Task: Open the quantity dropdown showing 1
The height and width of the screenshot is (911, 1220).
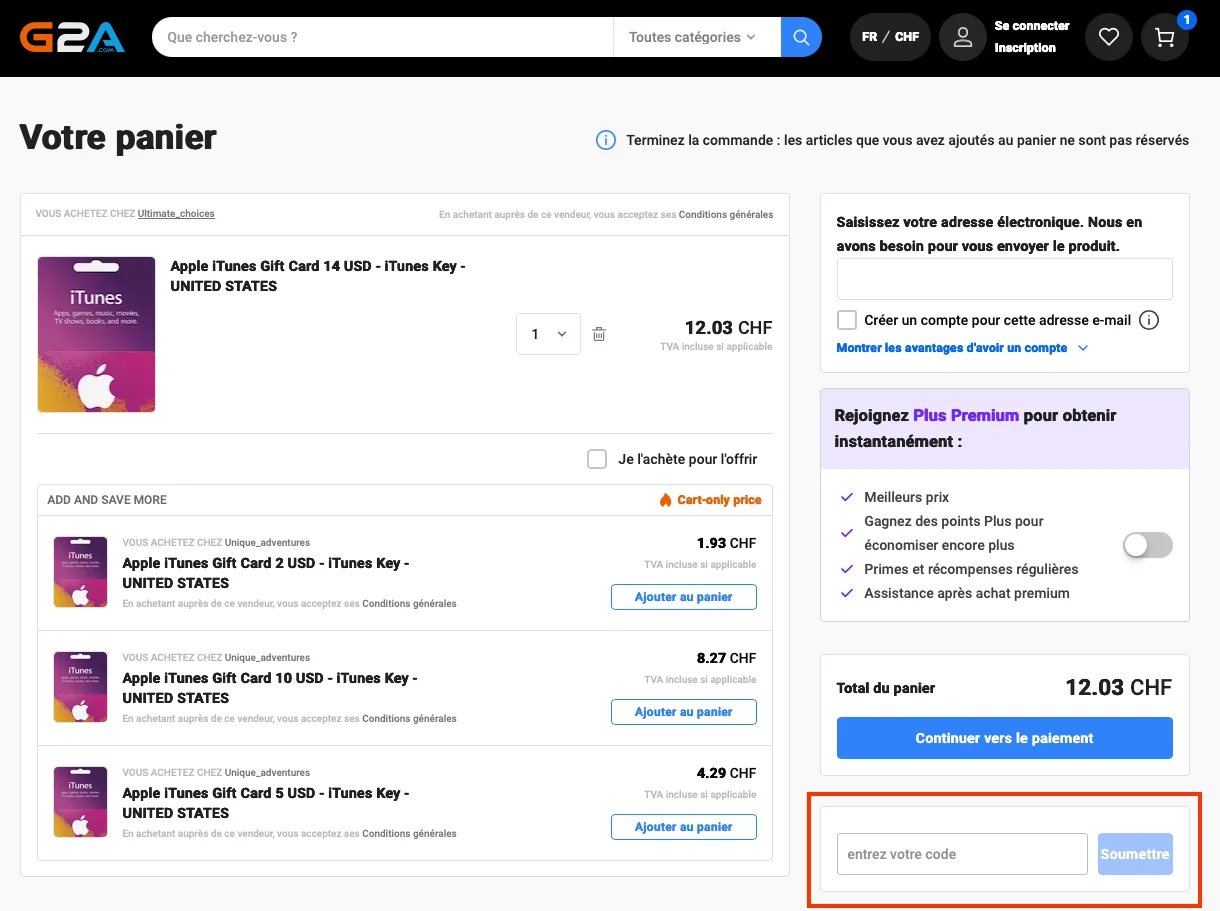Action: [x=548, y=333]
